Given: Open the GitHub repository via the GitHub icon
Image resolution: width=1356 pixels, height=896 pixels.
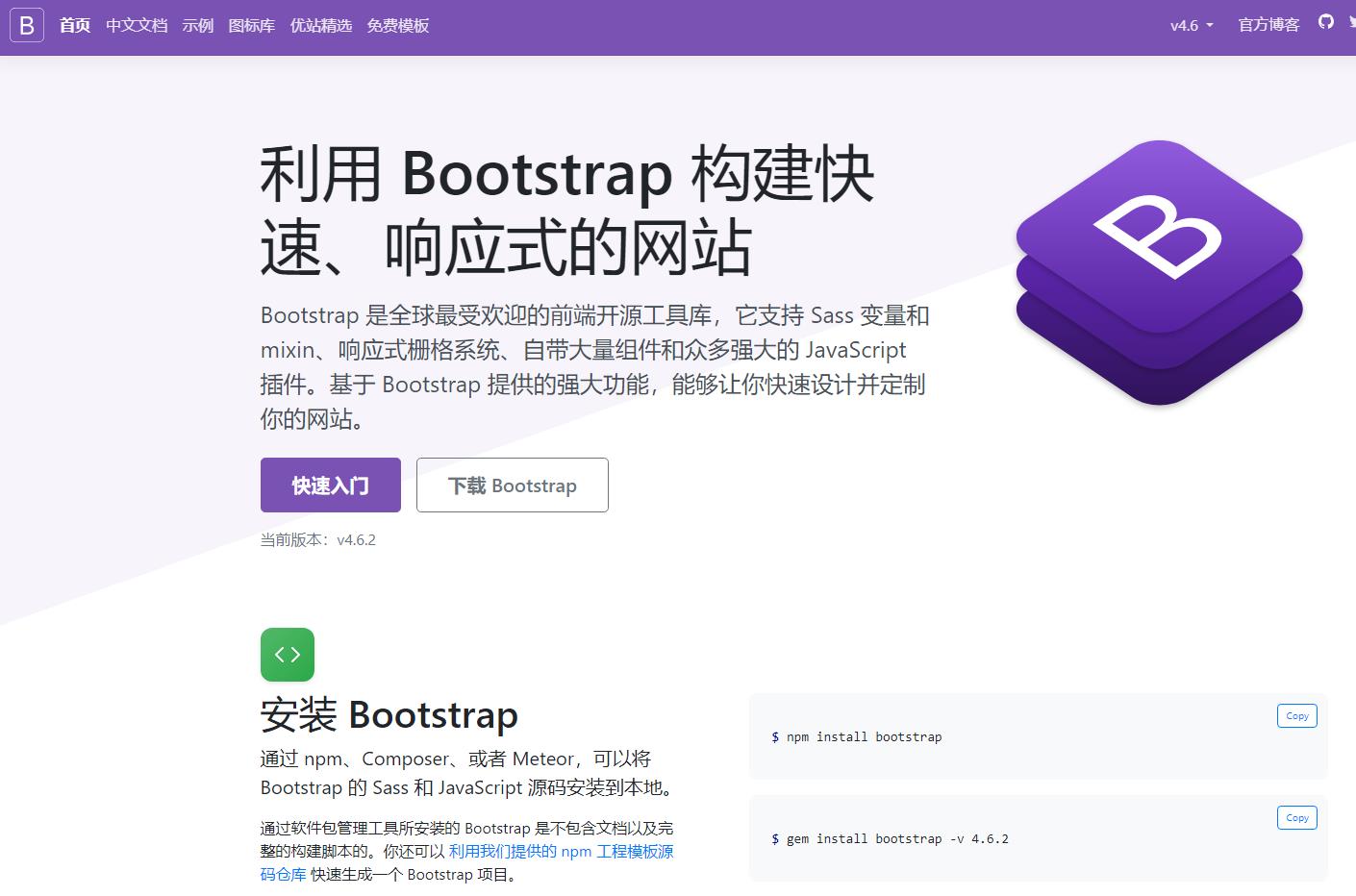Looking at the screenshot, I should (x=1326, y=21).
